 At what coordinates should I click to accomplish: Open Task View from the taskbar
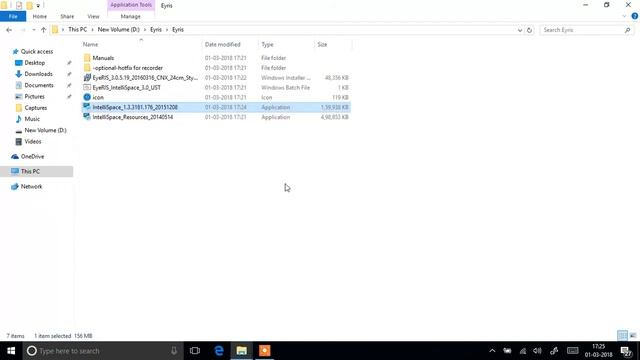195,351
